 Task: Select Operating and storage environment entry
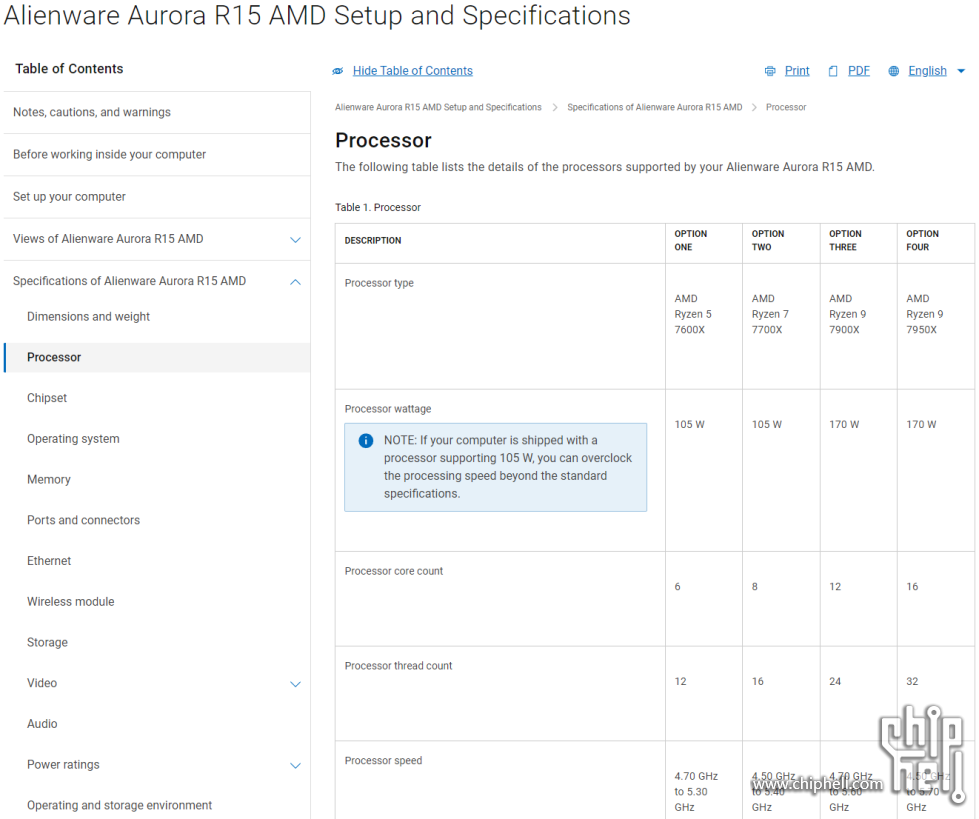pyautogui.click(x=119, y=805)
